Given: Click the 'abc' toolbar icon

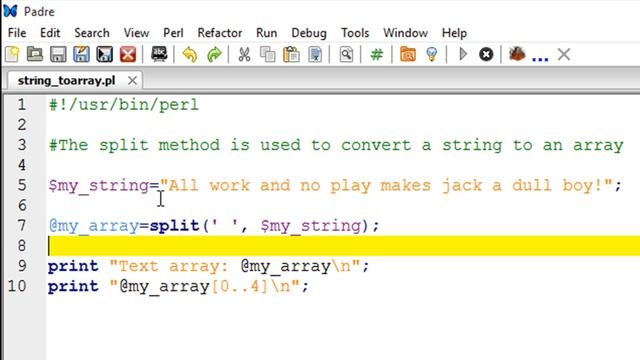Looking at the screenshot, I should 159,54.
